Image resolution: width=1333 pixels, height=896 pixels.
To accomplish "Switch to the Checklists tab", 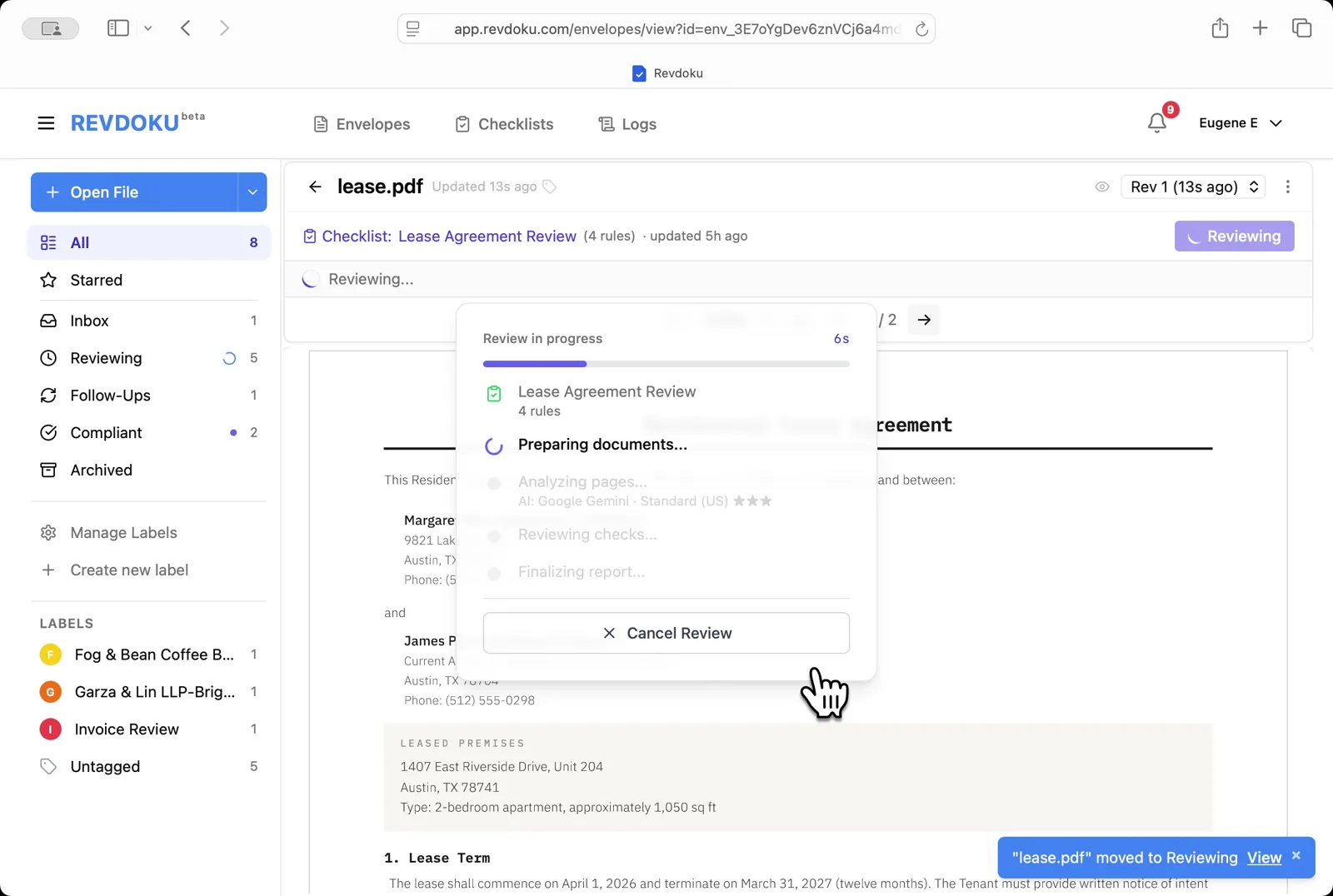I will (504, 124).
